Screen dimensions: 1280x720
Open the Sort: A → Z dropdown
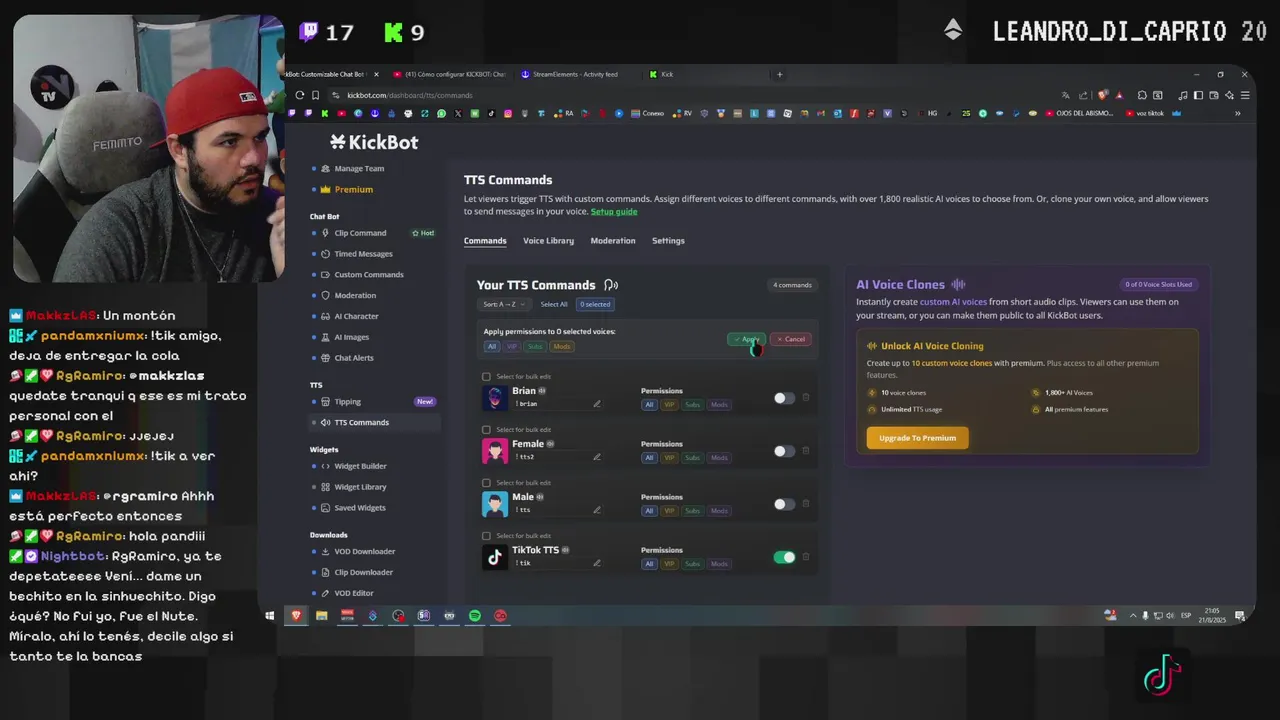(x=504, y=304)
